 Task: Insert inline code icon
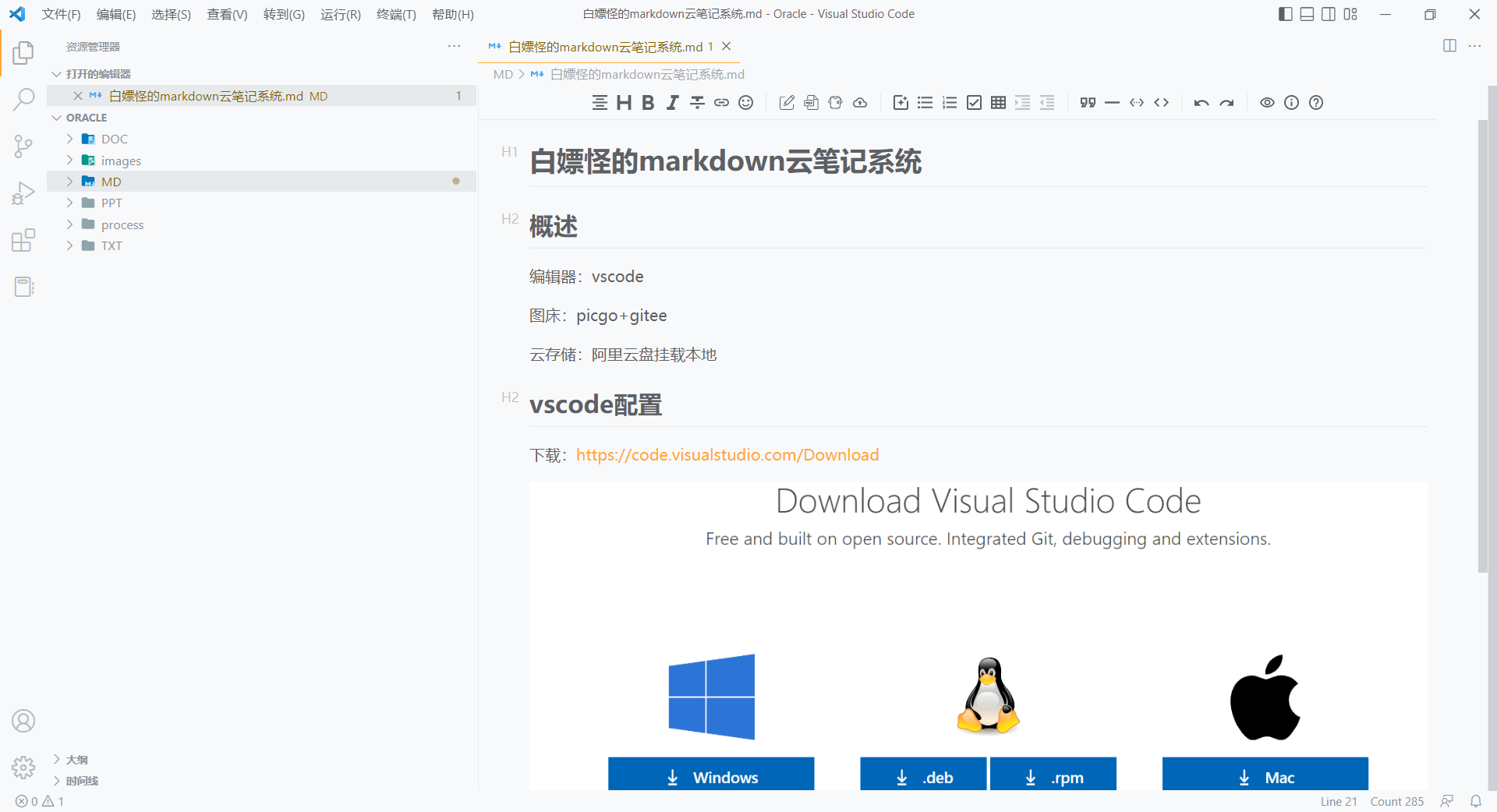1137,103
